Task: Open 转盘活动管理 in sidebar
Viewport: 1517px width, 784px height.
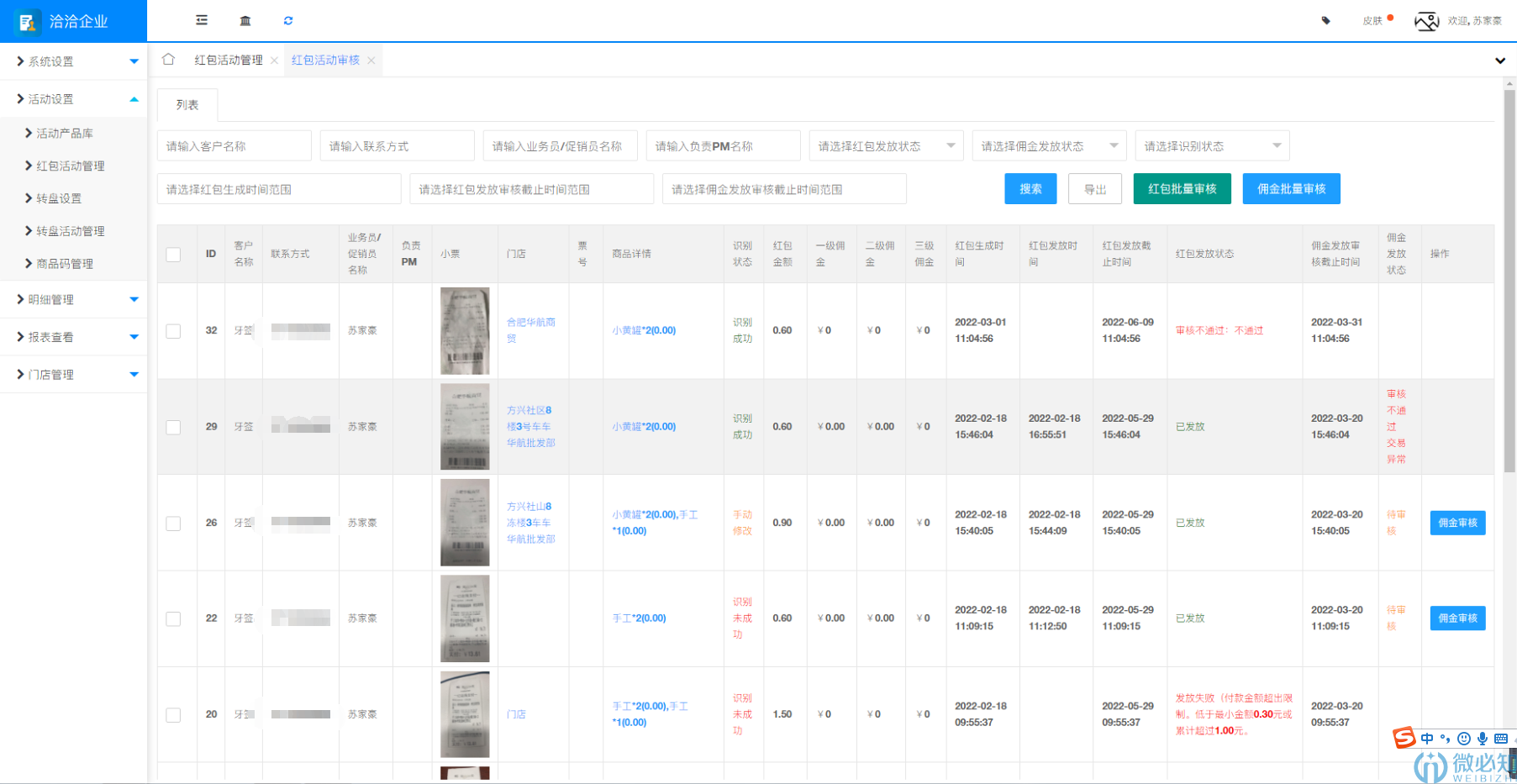Action: click(x=71, y=231)
